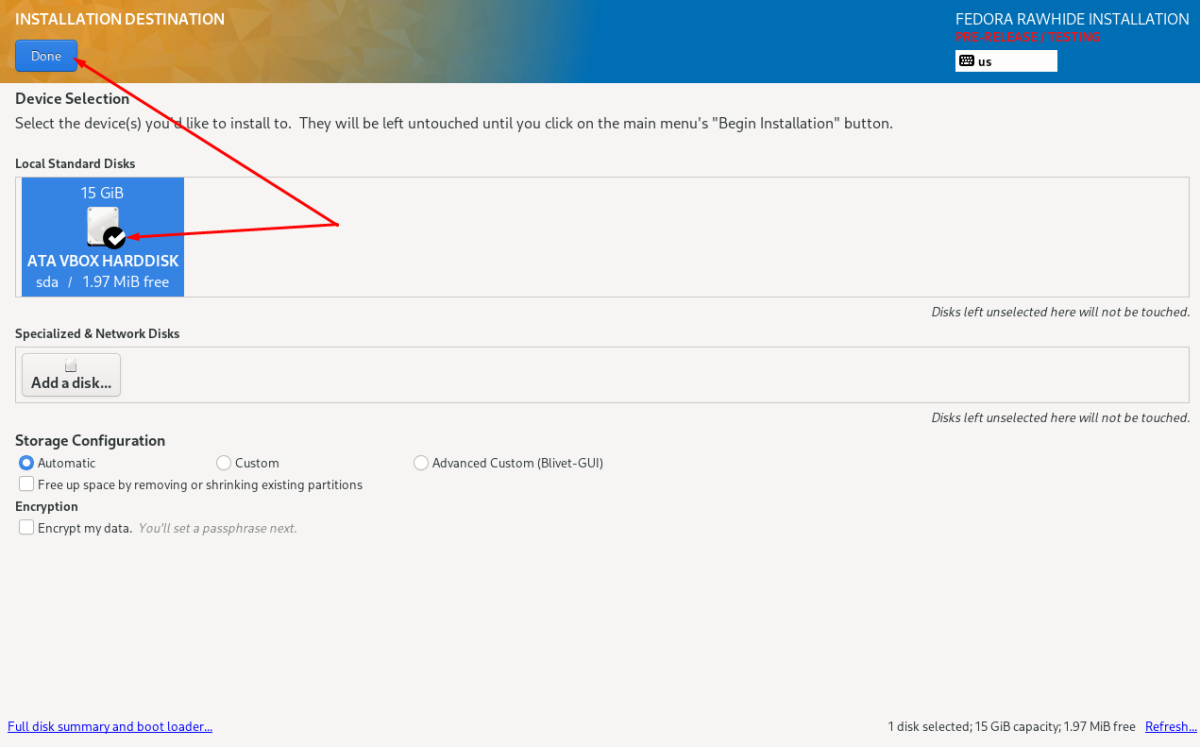Click the 'us' keyboard layout text

click(x=985, y=61)
